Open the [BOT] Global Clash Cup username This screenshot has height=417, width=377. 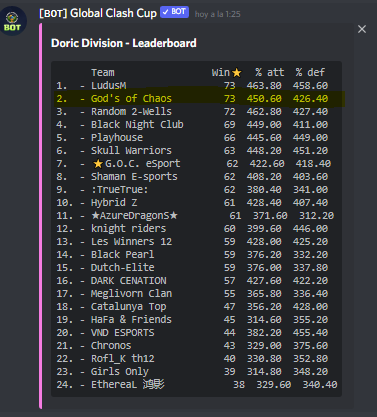[98, 13]
